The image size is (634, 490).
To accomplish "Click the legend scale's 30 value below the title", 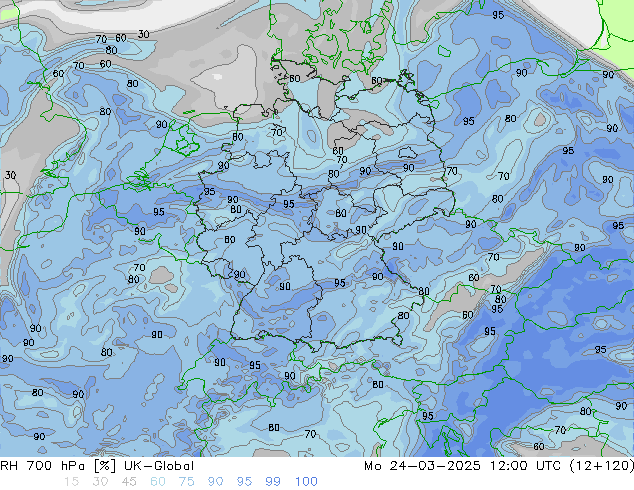I will (100, 482).
